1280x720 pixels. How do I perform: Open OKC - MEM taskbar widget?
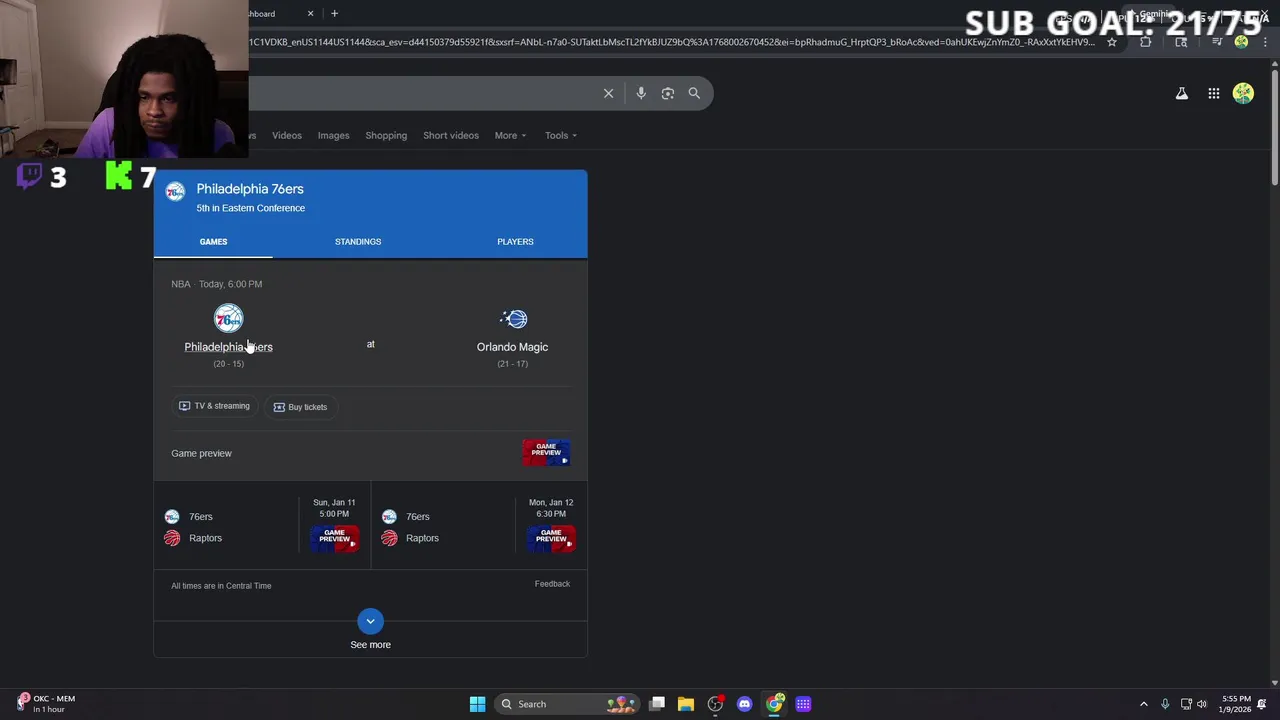pos(46,703)
